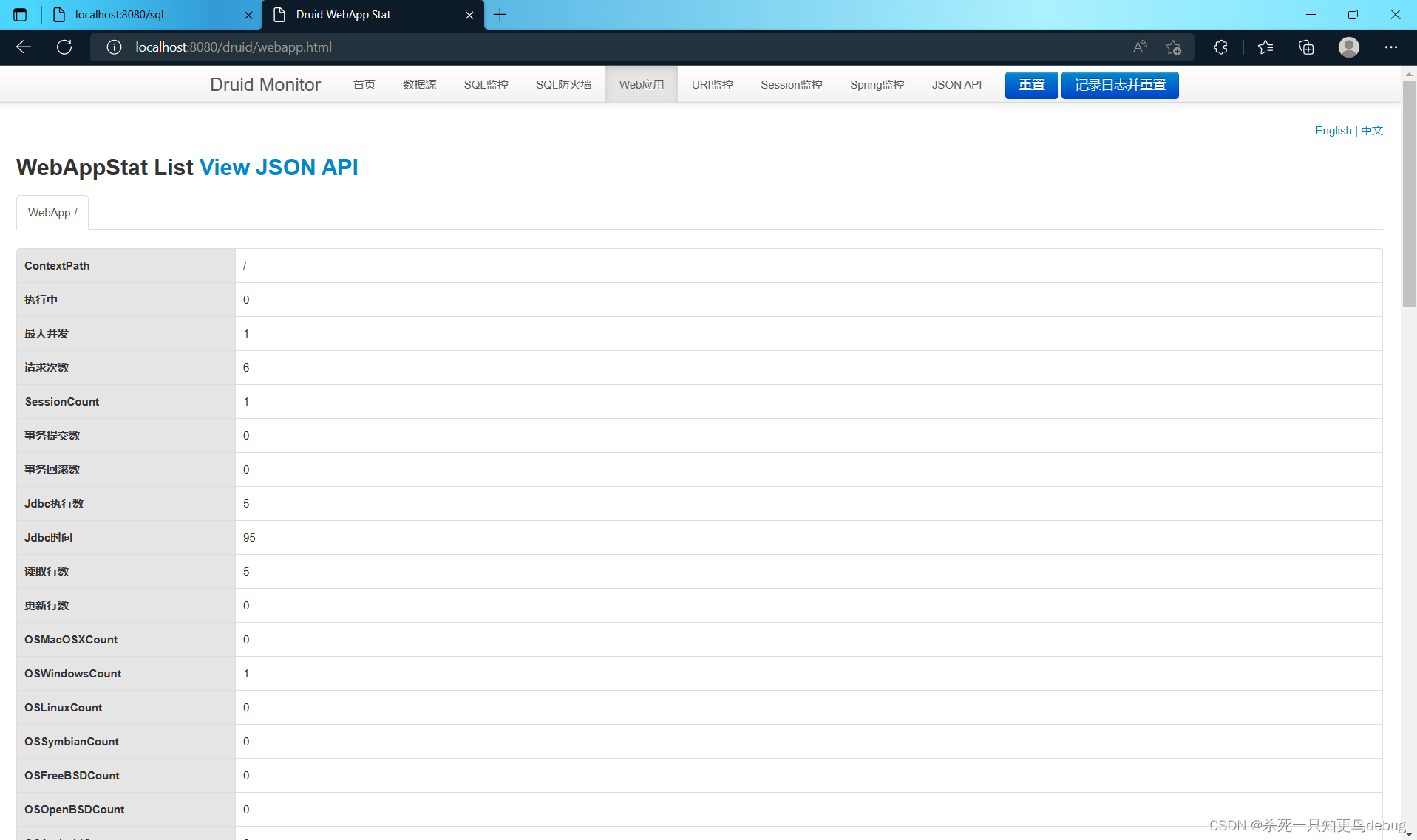Select the WebApp-/ tab

52,213
